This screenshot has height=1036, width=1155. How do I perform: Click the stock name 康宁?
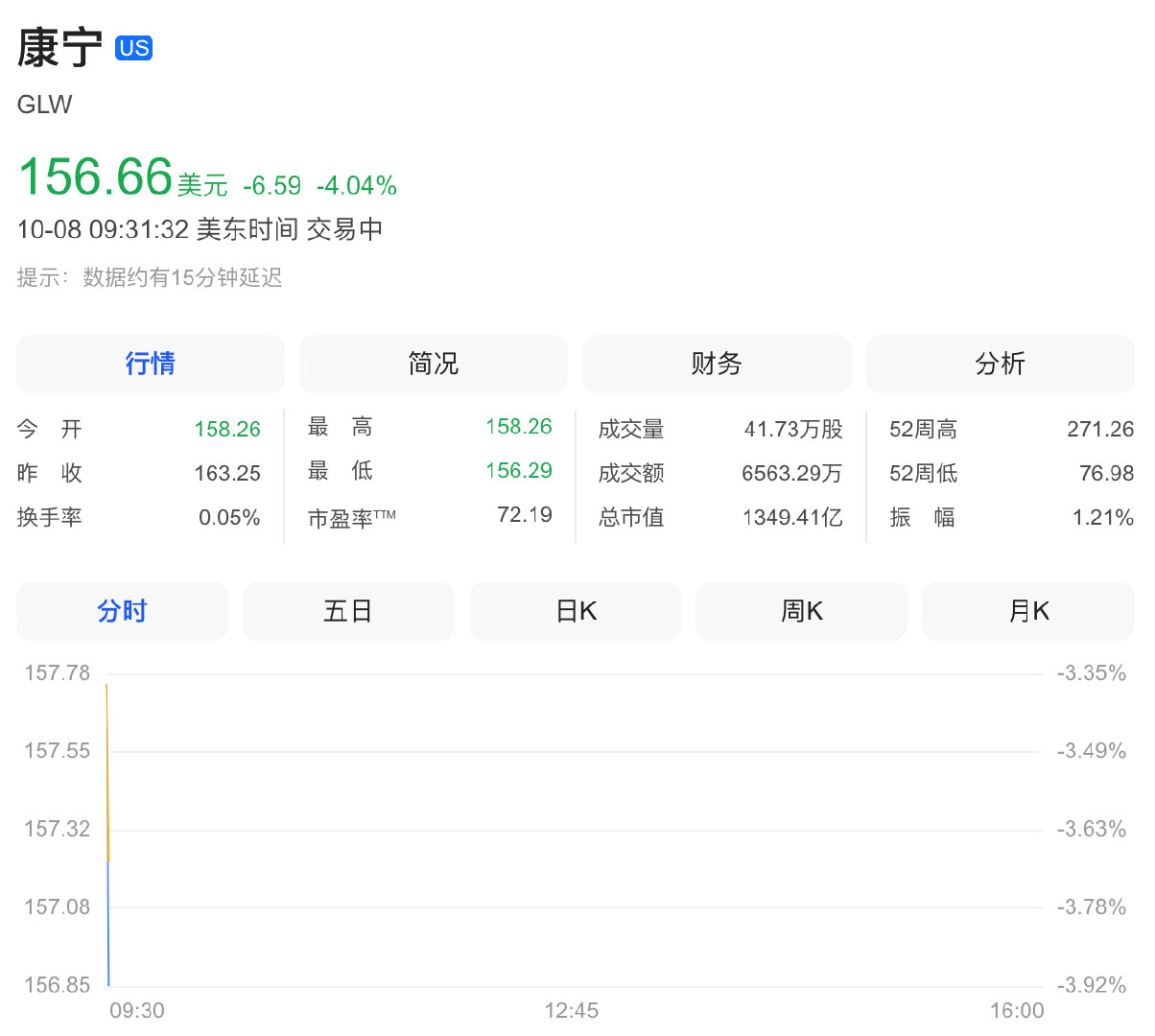59,48
